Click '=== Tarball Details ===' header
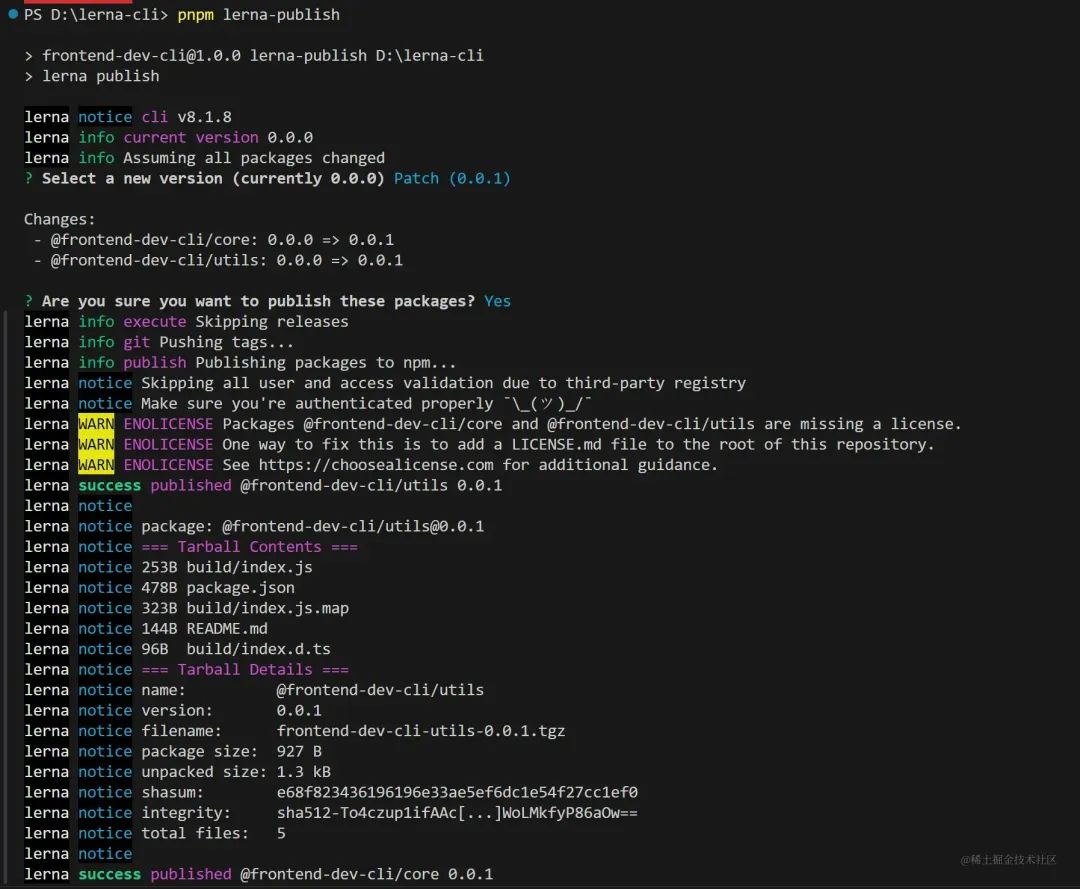This screenshot has width=1080, height=889. pyautogui.click(x=245, y=669)
